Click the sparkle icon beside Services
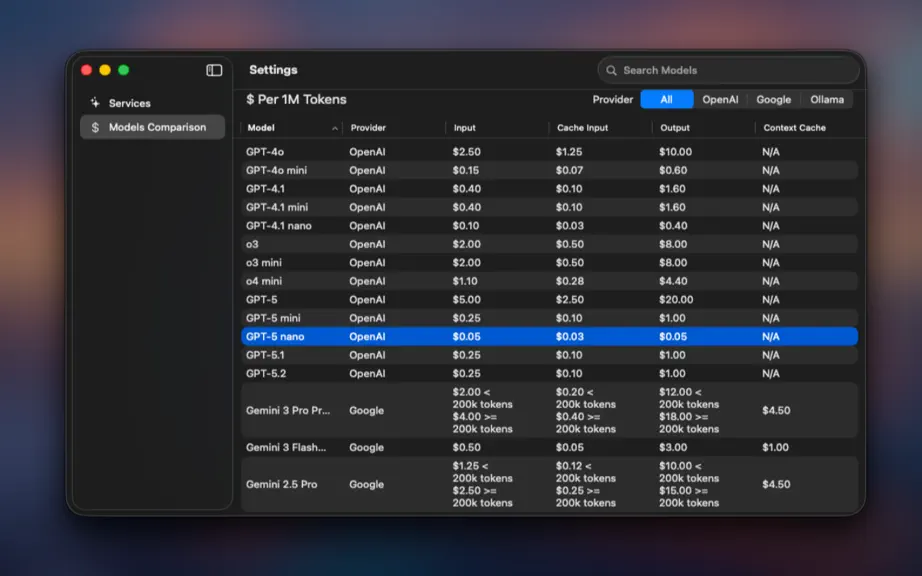 click(95, 103)
